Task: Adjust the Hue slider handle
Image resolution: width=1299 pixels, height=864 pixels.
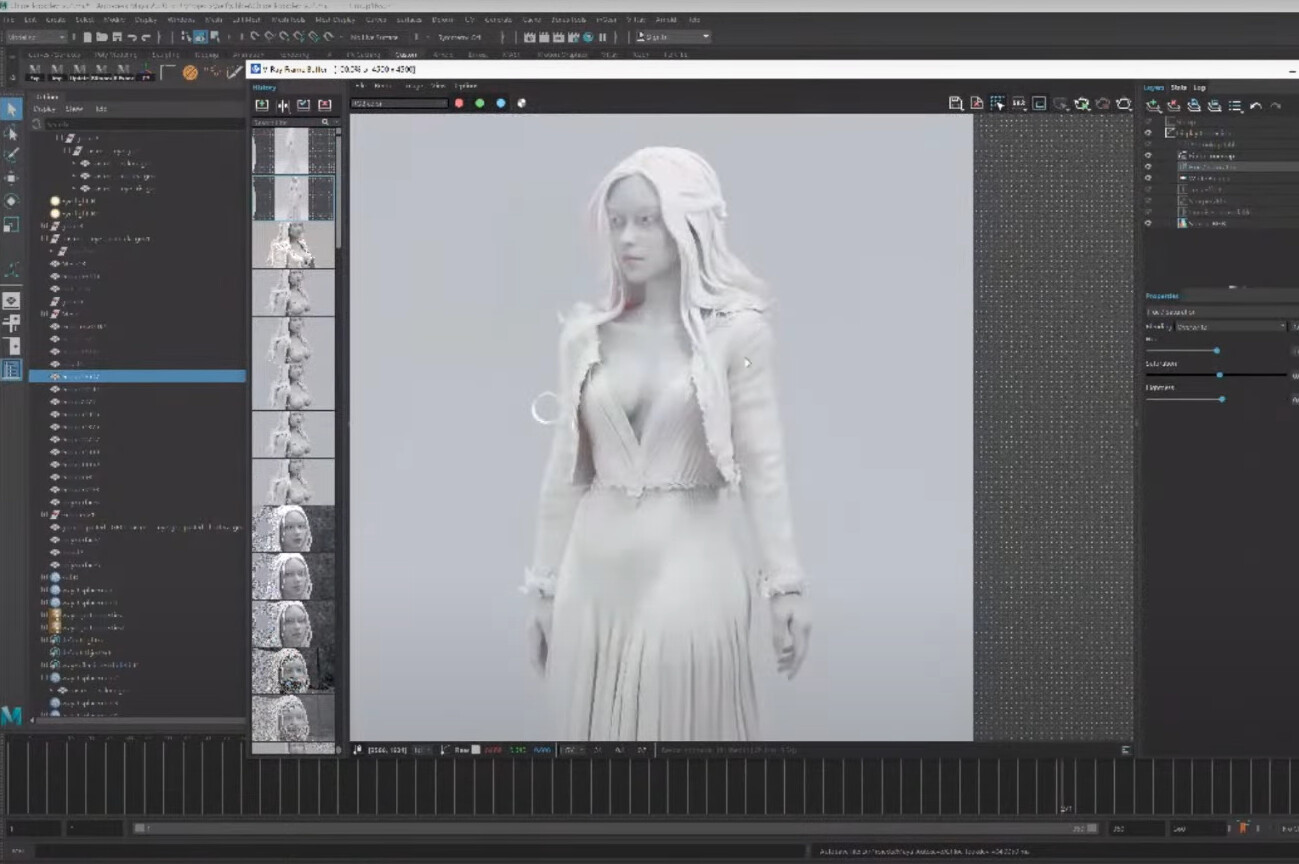Action: [x=1216, y=351]
